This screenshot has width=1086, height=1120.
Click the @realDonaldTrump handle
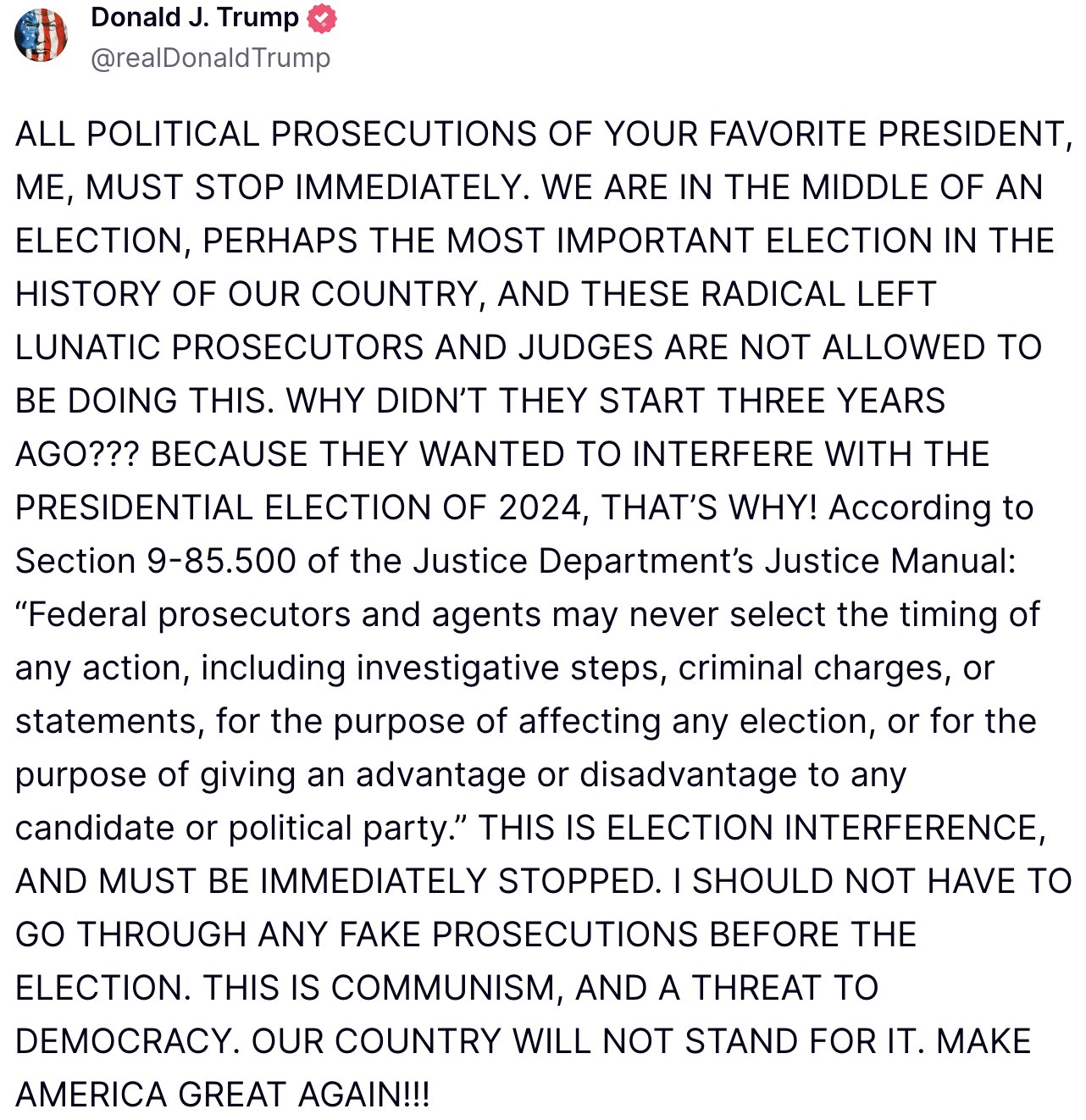point(210,58)
